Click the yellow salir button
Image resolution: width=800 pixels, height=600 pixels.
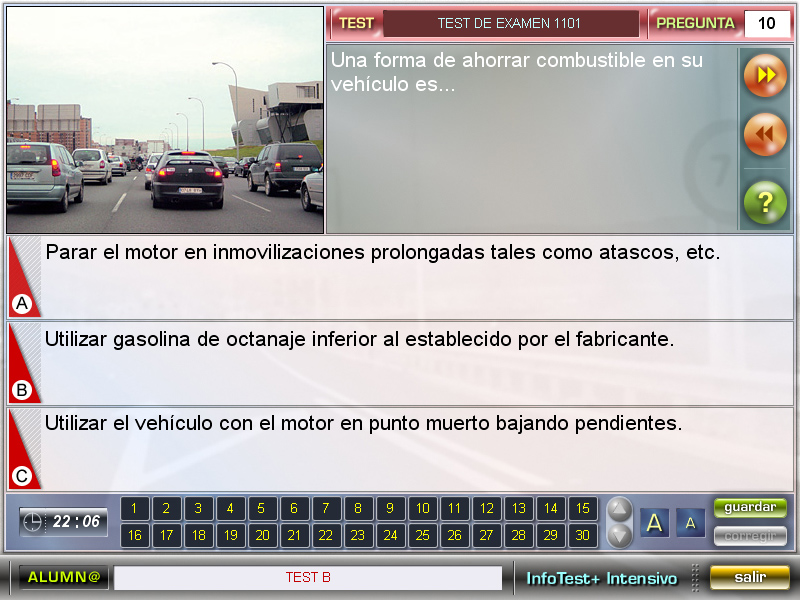[749, 578]
